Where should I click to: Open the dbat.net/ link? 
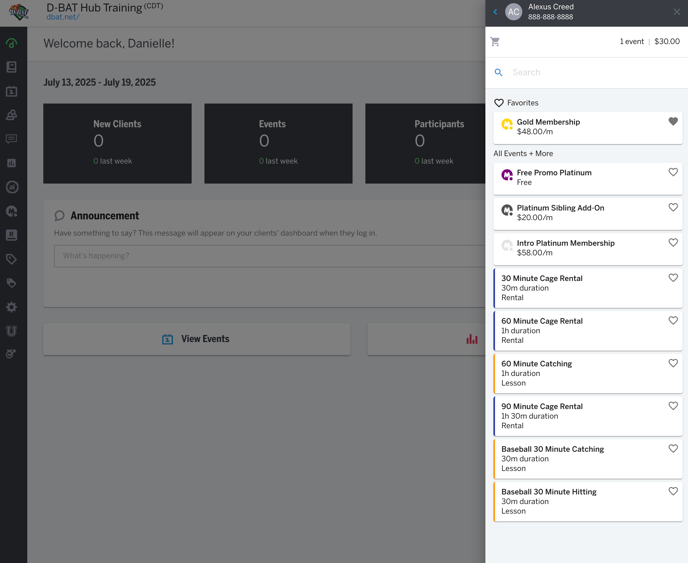63,17
